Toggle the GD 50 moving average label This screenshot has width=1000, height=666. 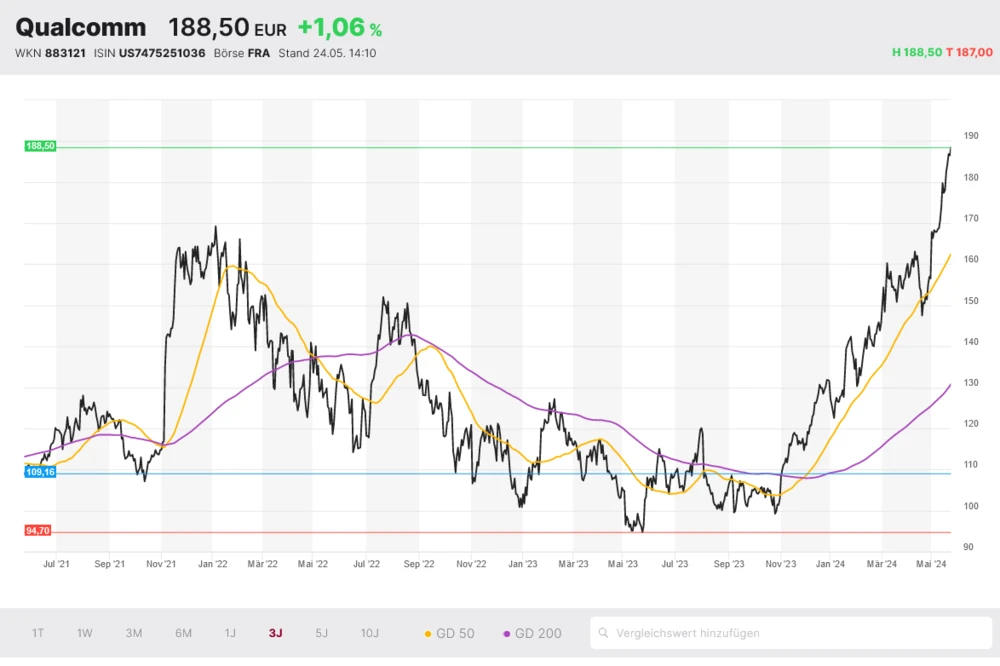click(x=455, y=633)
